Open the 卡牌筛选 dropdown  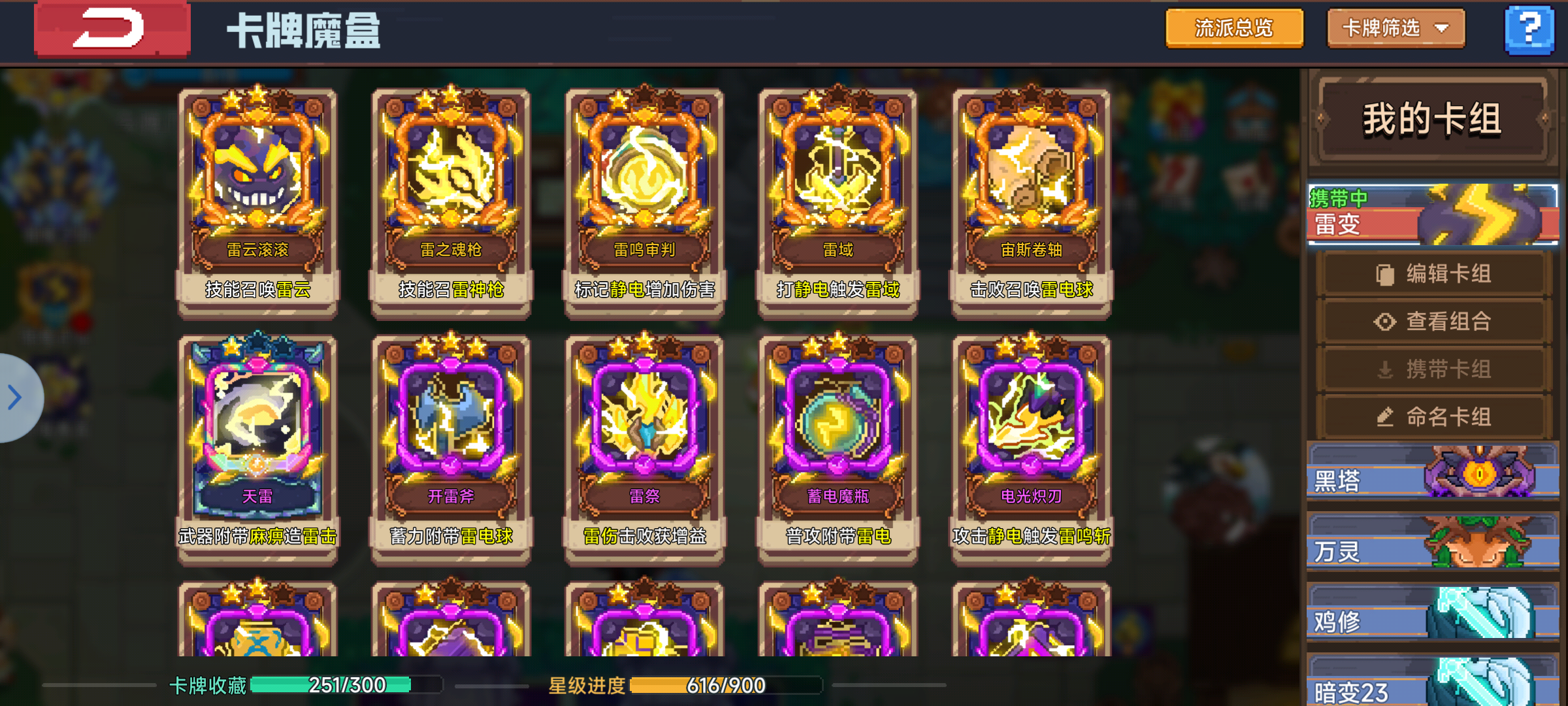[1396, 28]
